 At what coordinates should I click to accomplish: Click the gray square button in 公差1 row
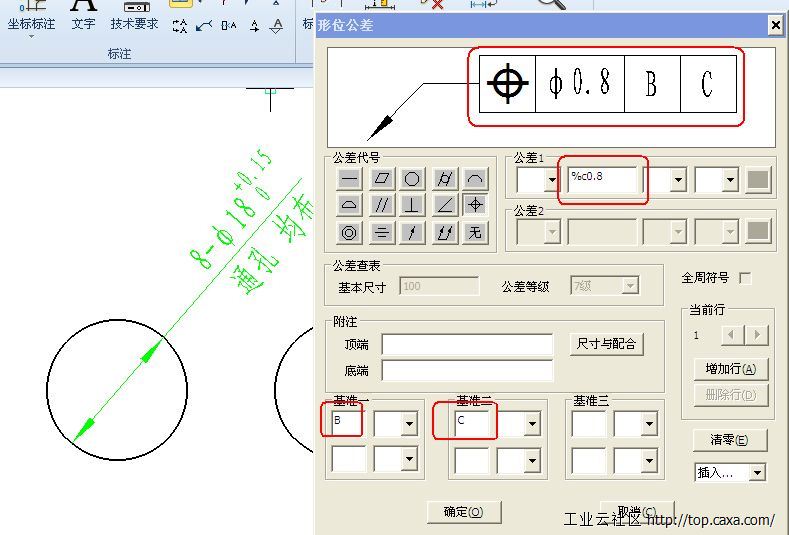pos(758,180)
